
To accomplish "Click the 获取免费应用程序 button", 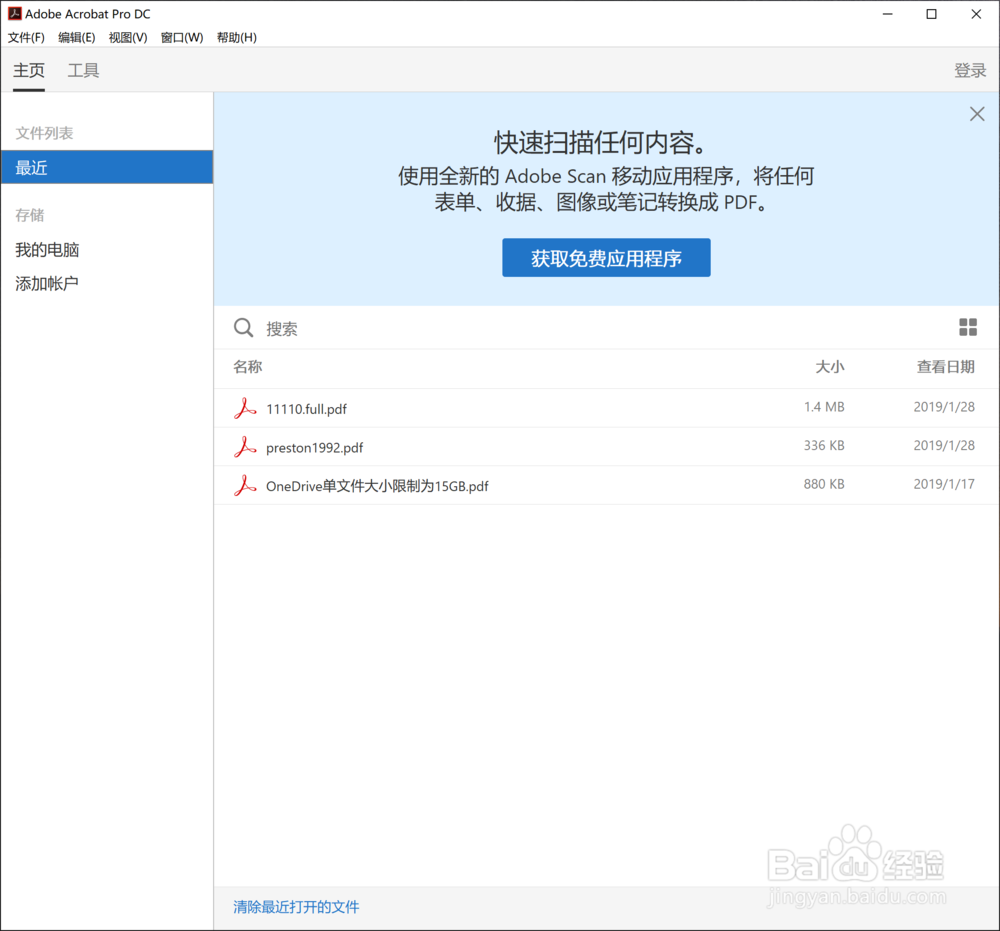I will point(606,258).
